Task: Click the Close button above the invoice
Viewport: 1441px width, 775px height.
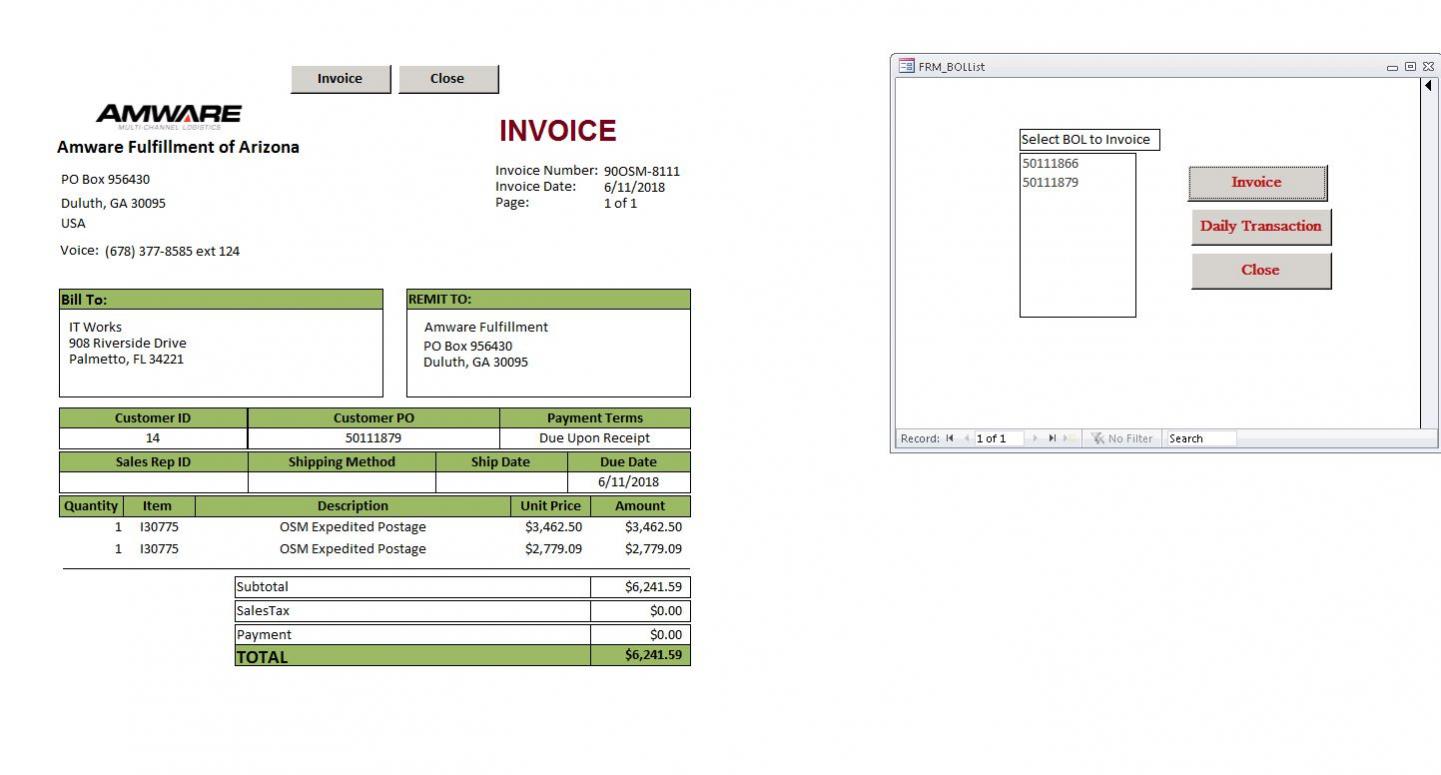Action: coord(447,79)
